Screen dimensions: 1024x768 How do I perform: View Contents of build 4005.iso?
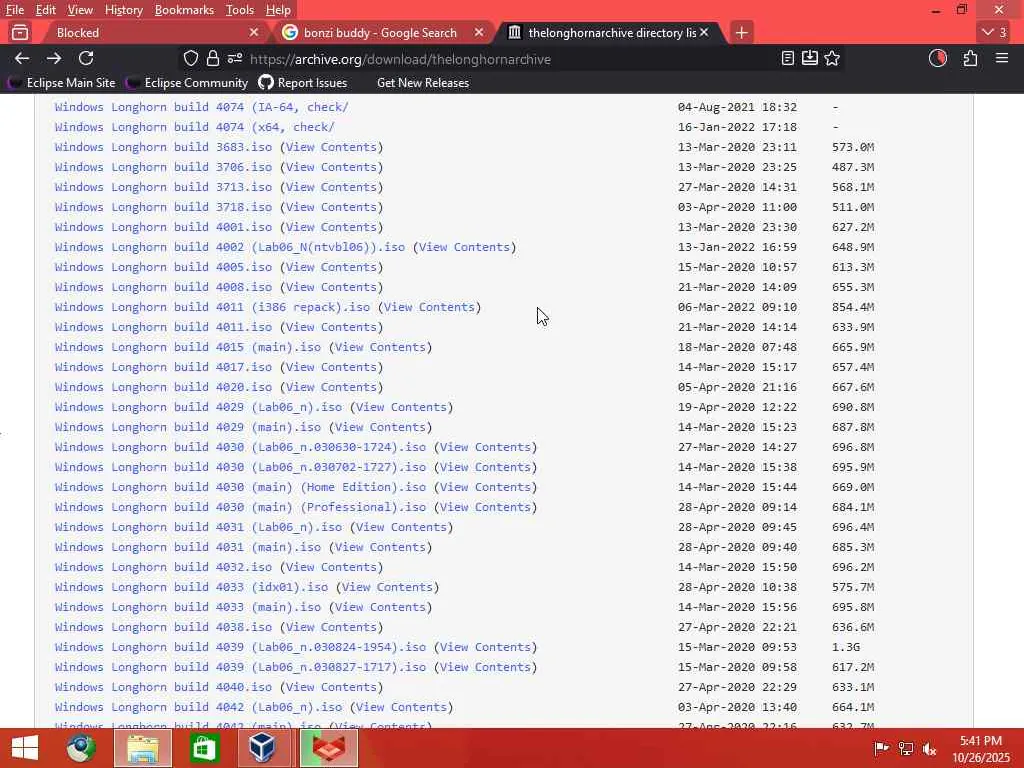pos(331,267)
